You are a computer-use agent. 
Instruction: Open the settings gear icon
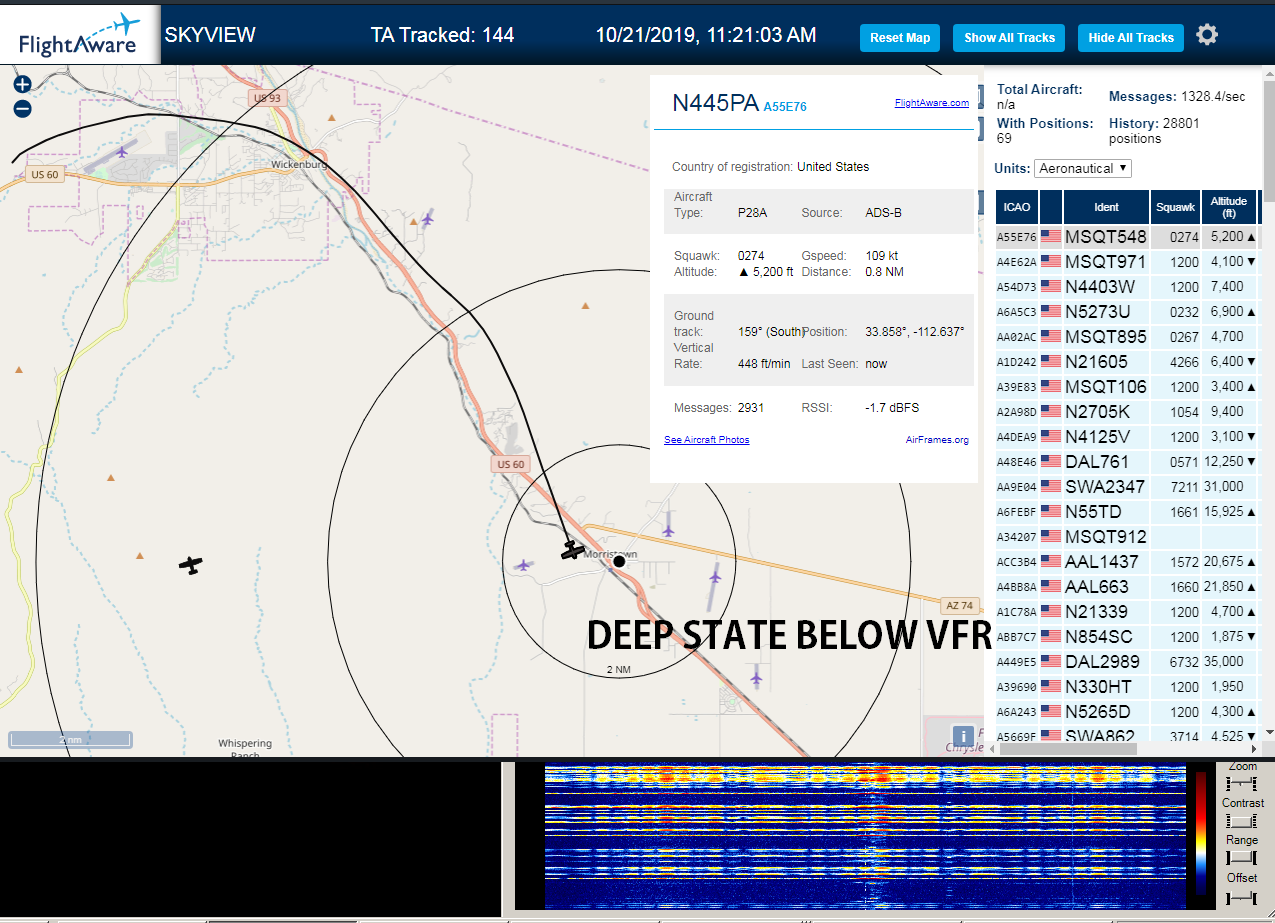(x=1207, y=35)
